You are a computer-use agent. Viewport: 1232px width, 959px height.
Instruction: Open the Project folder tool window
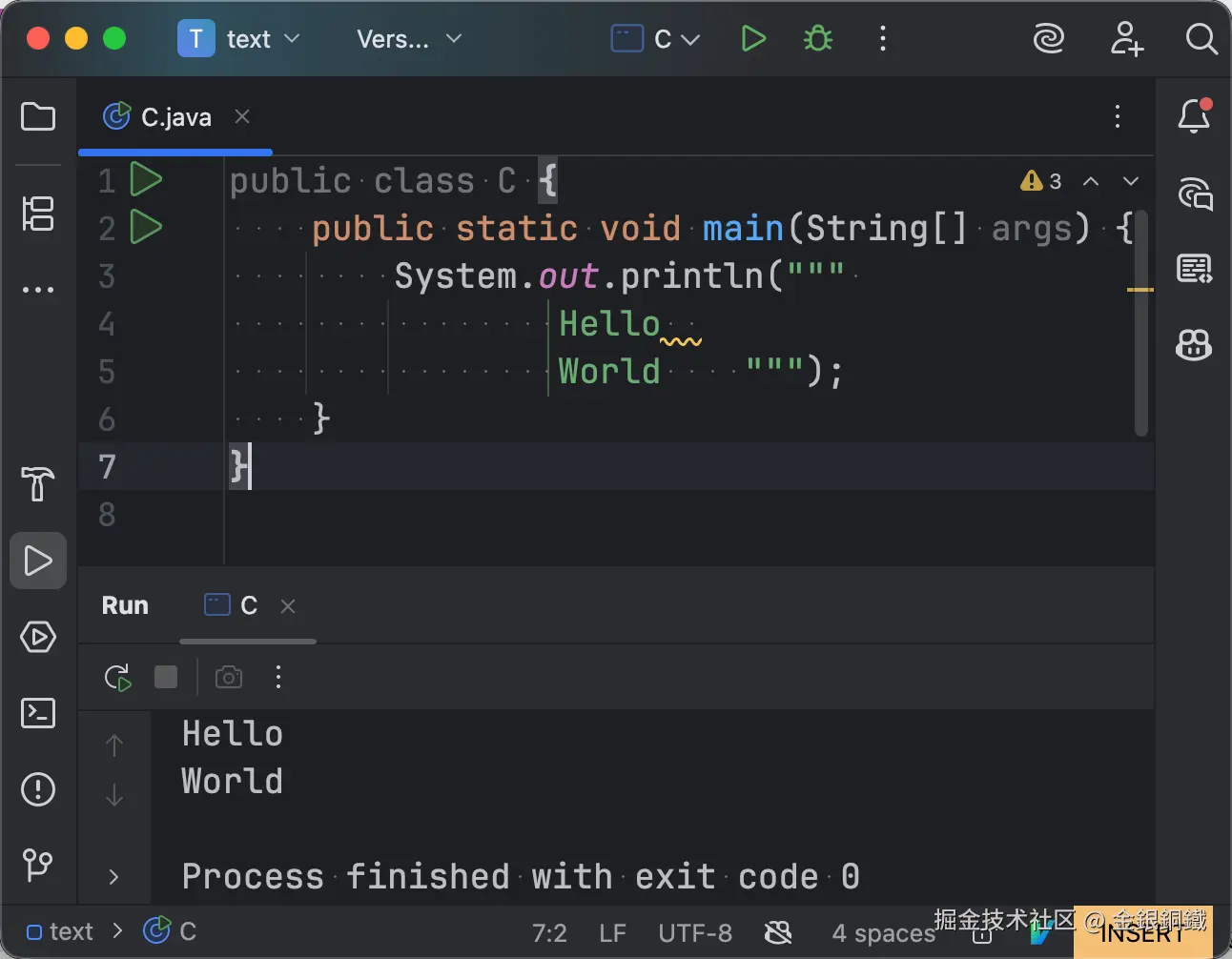point(38,117)
